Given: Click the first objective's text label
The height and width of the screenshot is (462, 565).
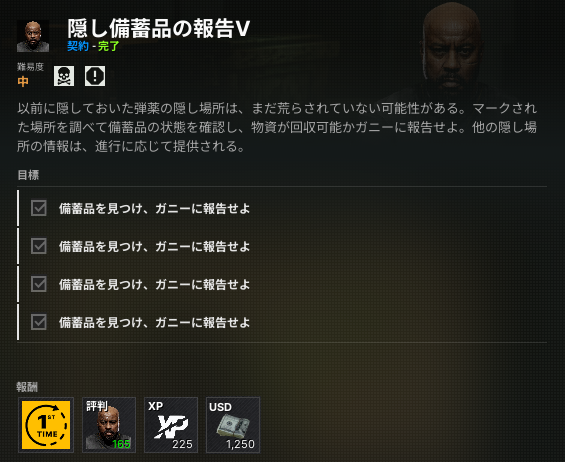Looking at the screenshot, I should click(x=155, y=209).
